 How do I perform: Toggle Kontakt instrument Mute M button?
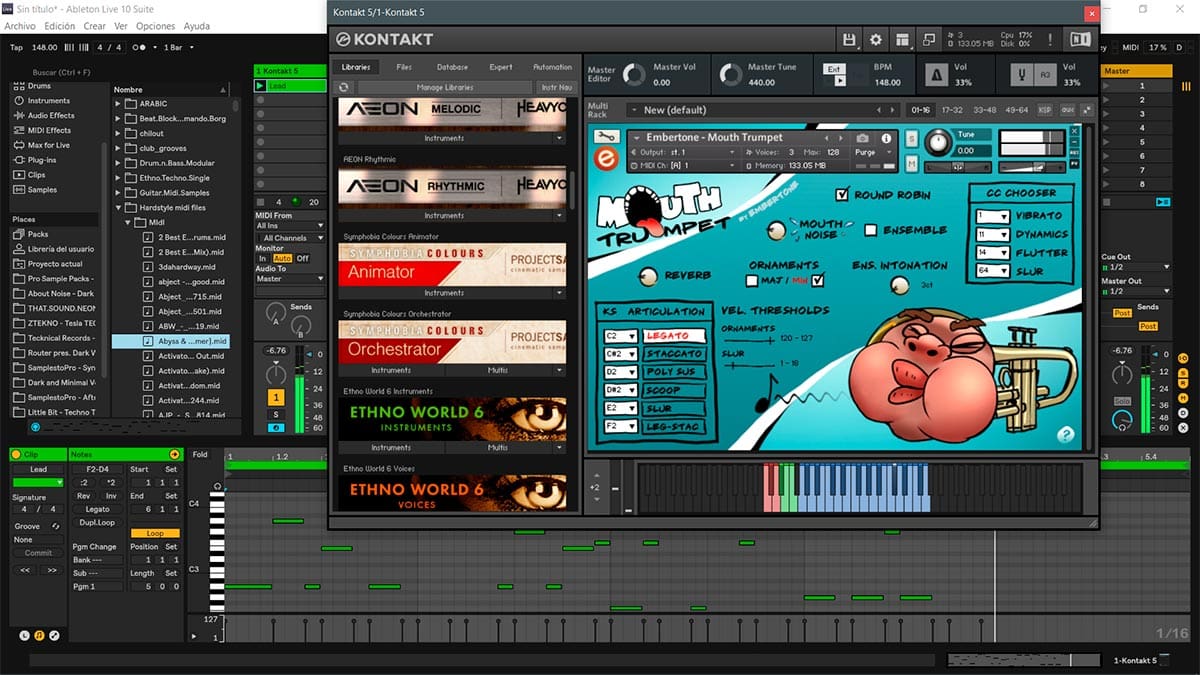[912, 163]
